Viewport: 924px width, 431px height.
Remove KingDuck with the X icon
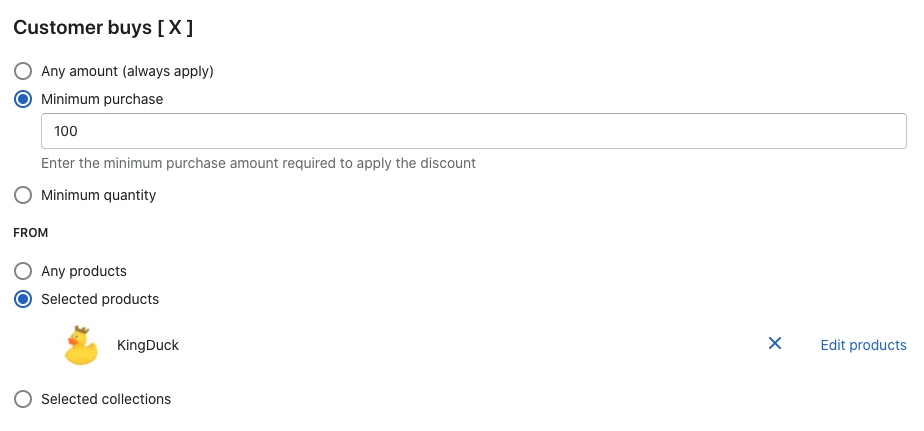pos(774,344)
